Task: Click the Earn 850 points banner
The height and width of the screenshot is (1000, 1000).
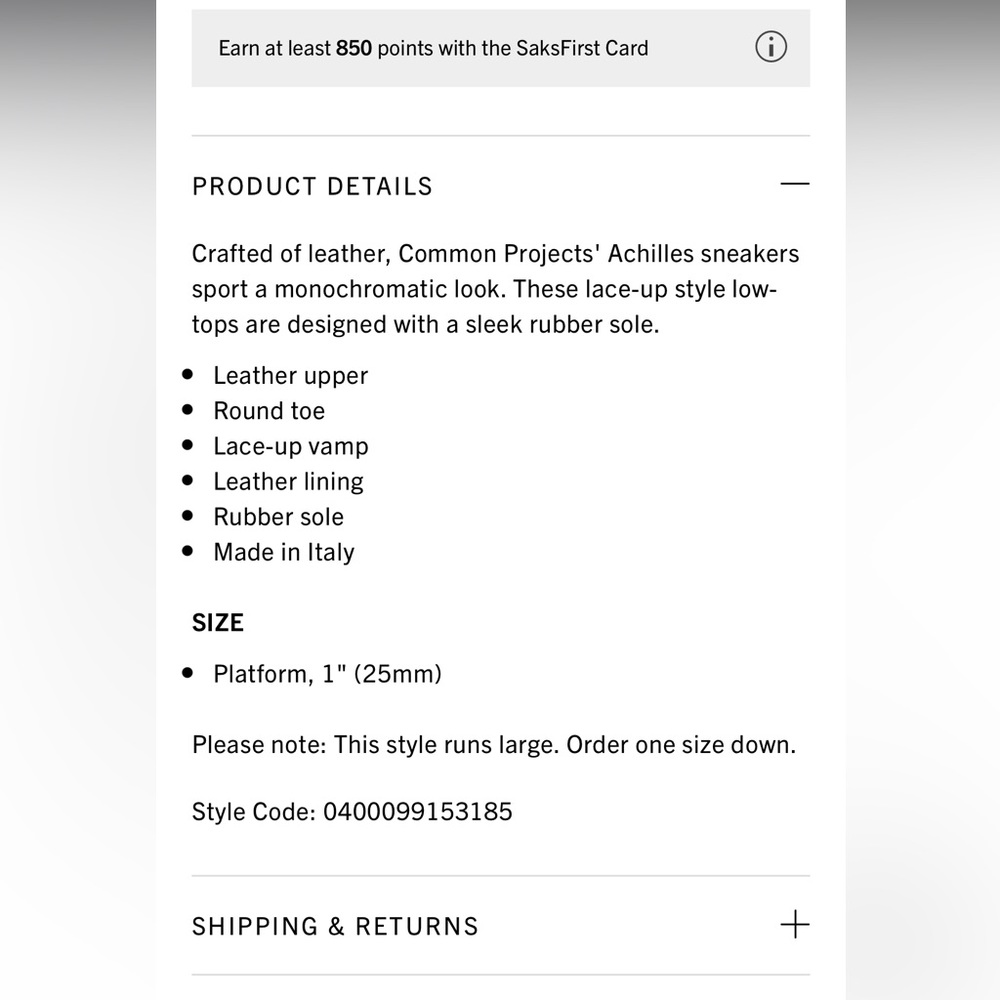Action: [x=433, y=47]
